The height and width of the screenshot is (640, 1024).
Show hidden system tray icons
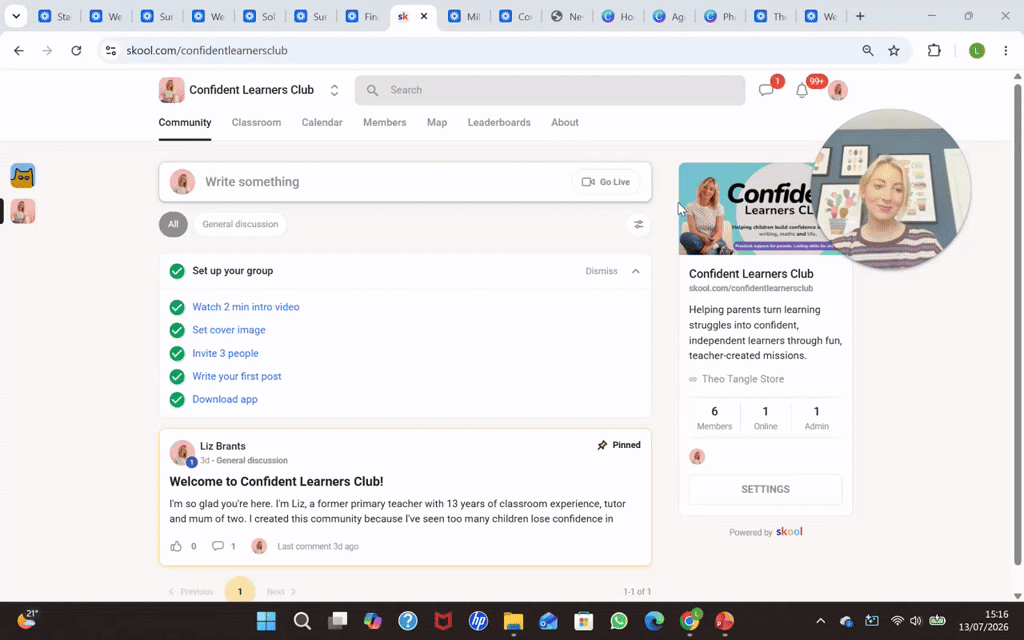click(x=821, y=620)
